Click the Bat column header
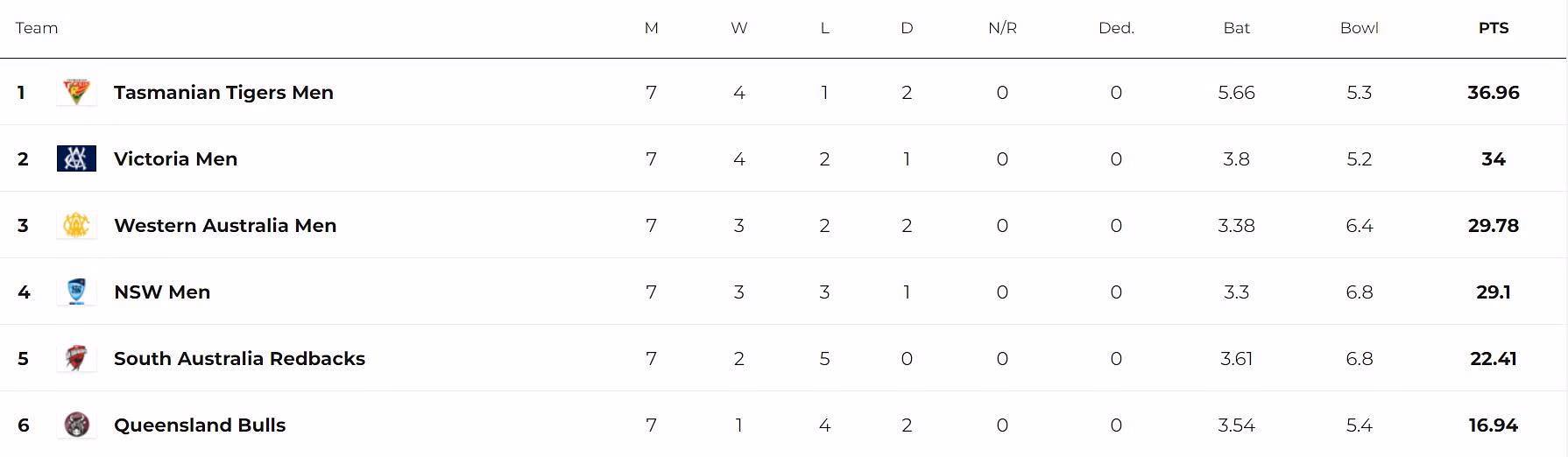1568x457 pixels. point(1236,28)
